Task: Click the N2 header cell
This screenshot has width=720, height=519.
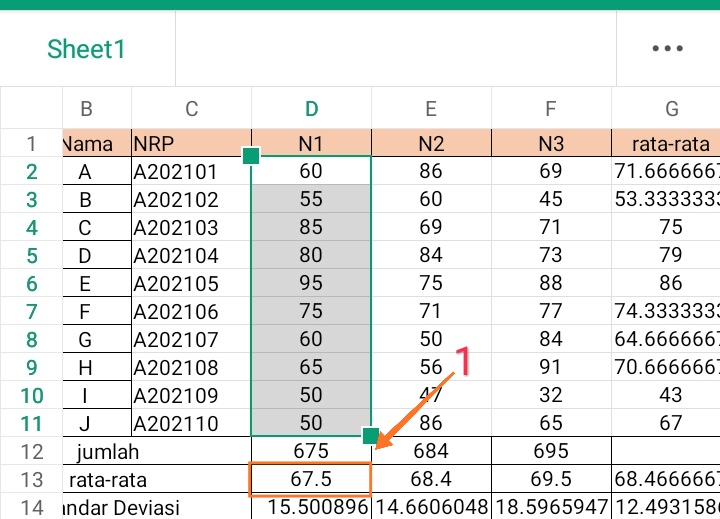Action: coord(431,143)
